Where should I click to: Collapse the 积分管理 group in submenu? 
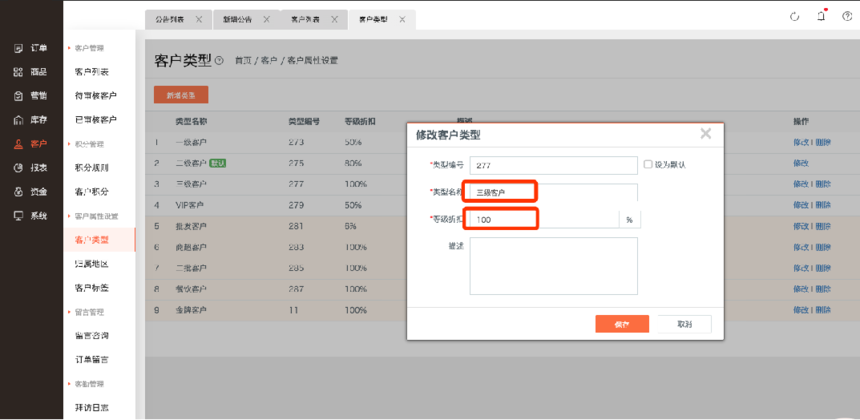(x=69, y=144)
